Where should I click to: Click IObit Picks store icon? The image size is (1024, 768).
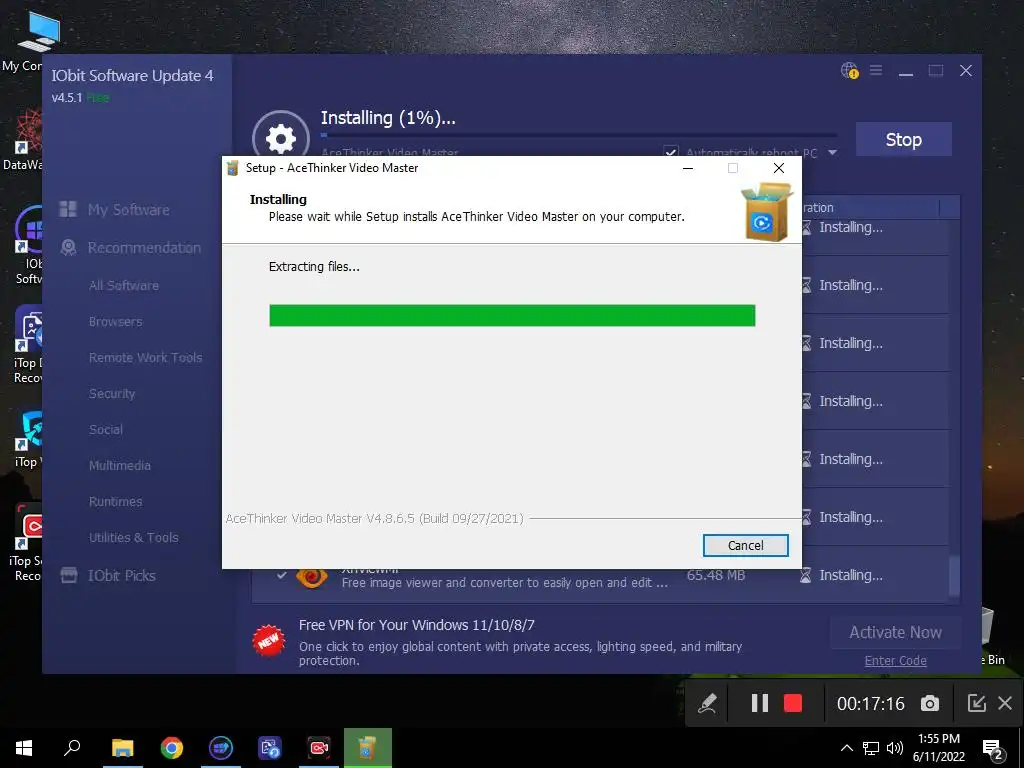69,575
